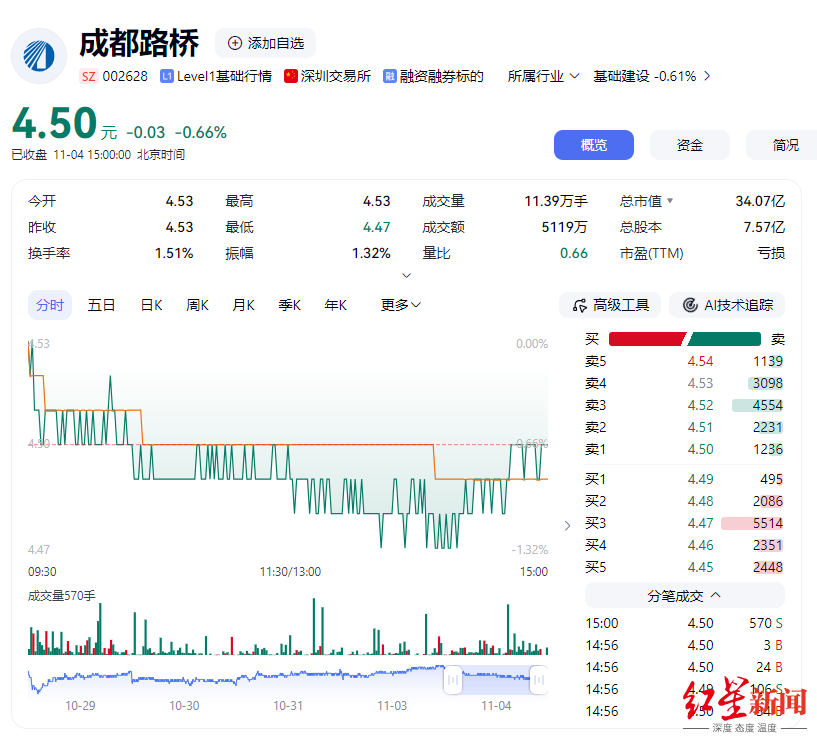
Task: Switch chart to 日K candlestick mode
Action: (150, 305)
